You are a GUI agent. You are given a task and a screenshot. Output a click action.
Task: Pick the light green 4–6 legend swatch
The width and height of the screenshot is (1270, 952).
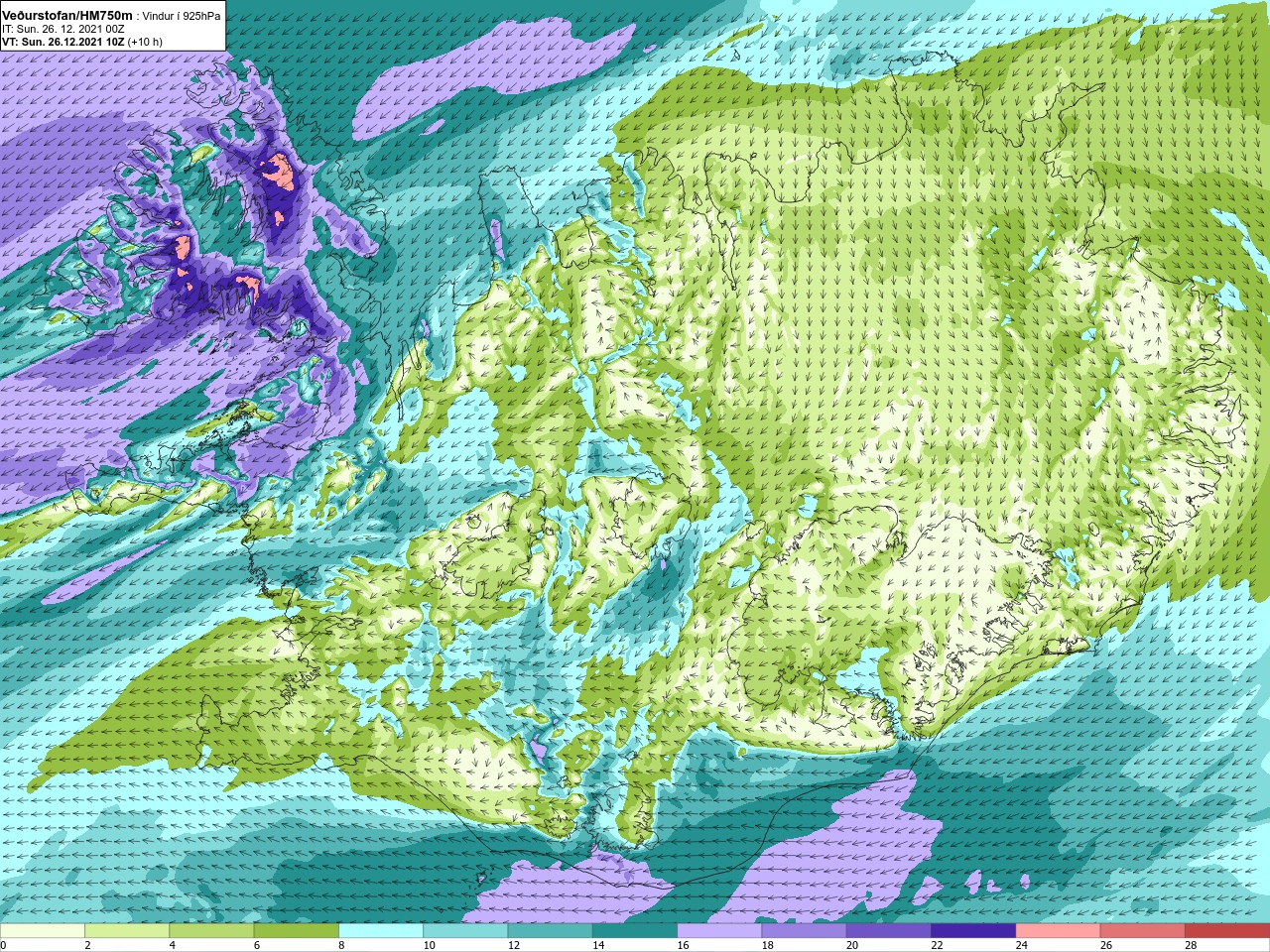pyautogui.click(x=211, y=931)
